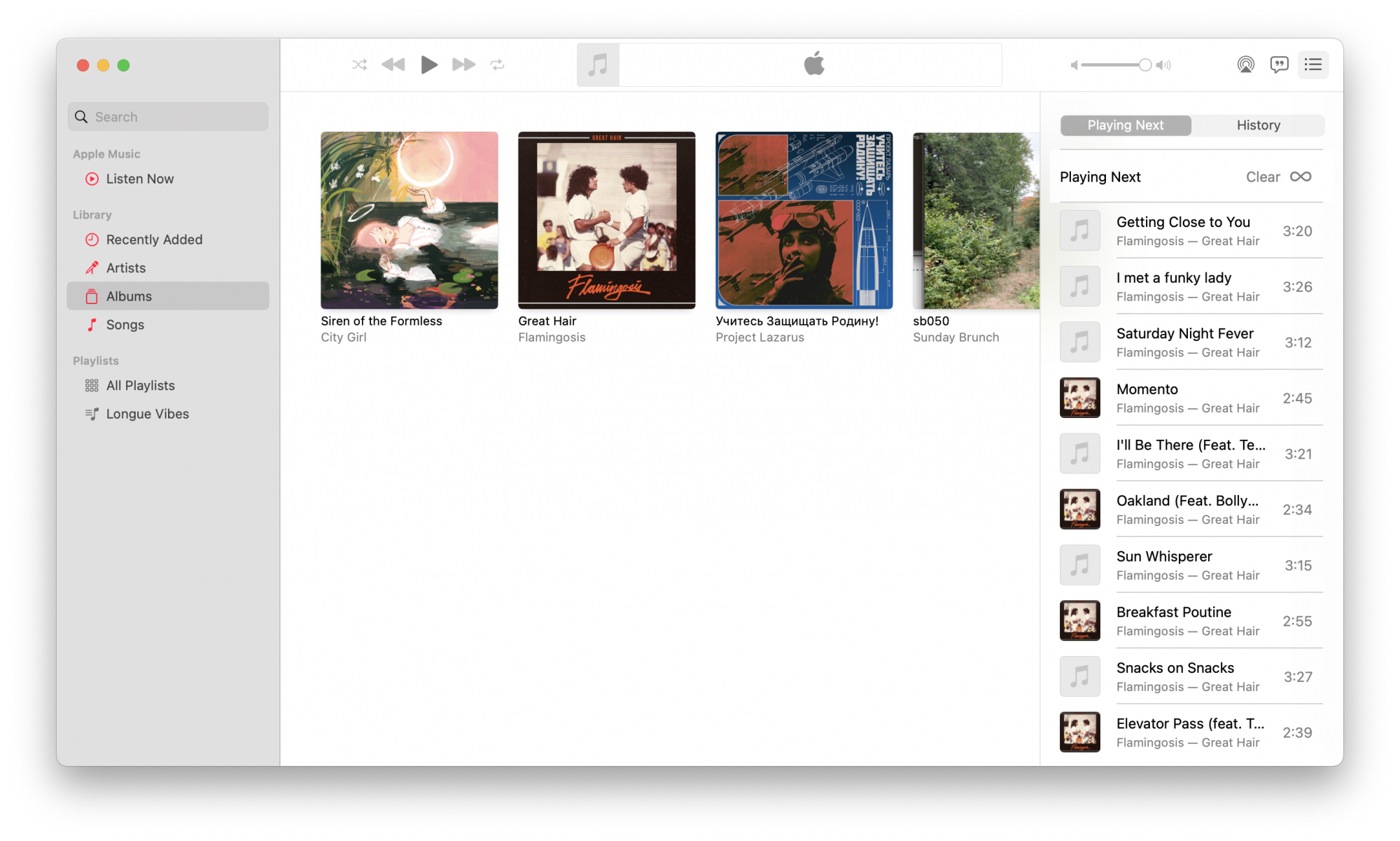Adjust the volume slider
This screenshot has width=1400, height=841.
tap(1116, 65)
